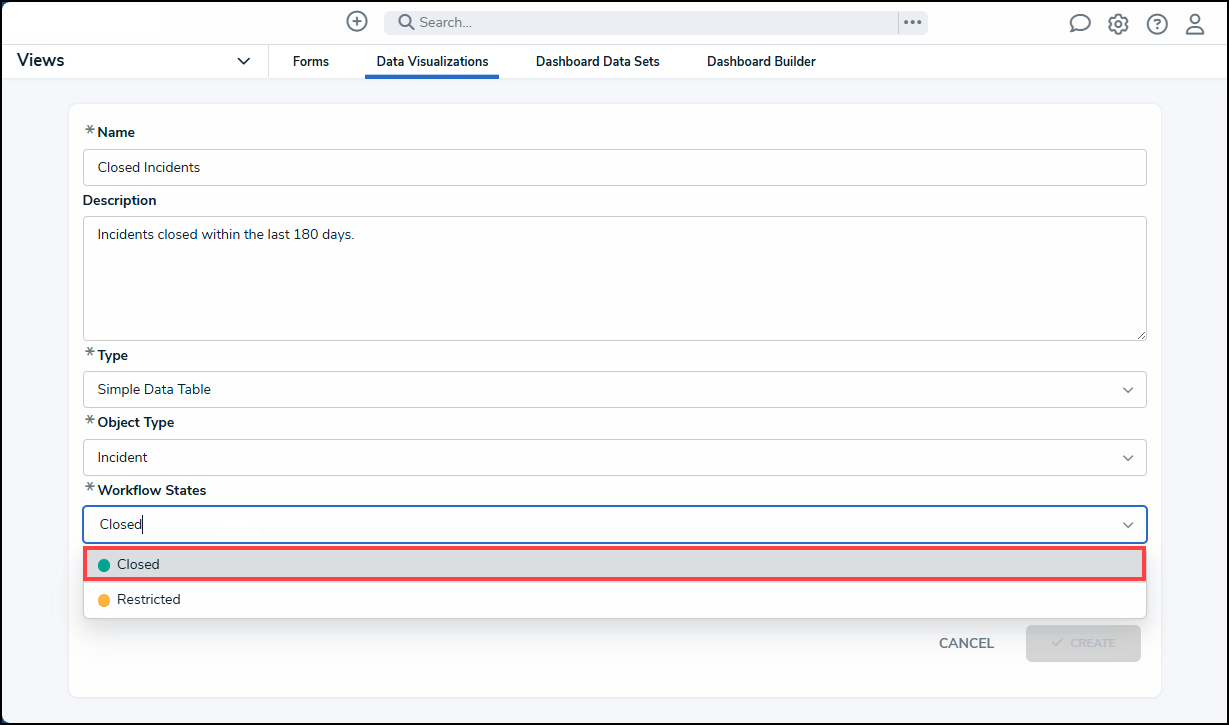Select the Restricted workflow state option
The image size is (1229, 725).
(614, 600)
